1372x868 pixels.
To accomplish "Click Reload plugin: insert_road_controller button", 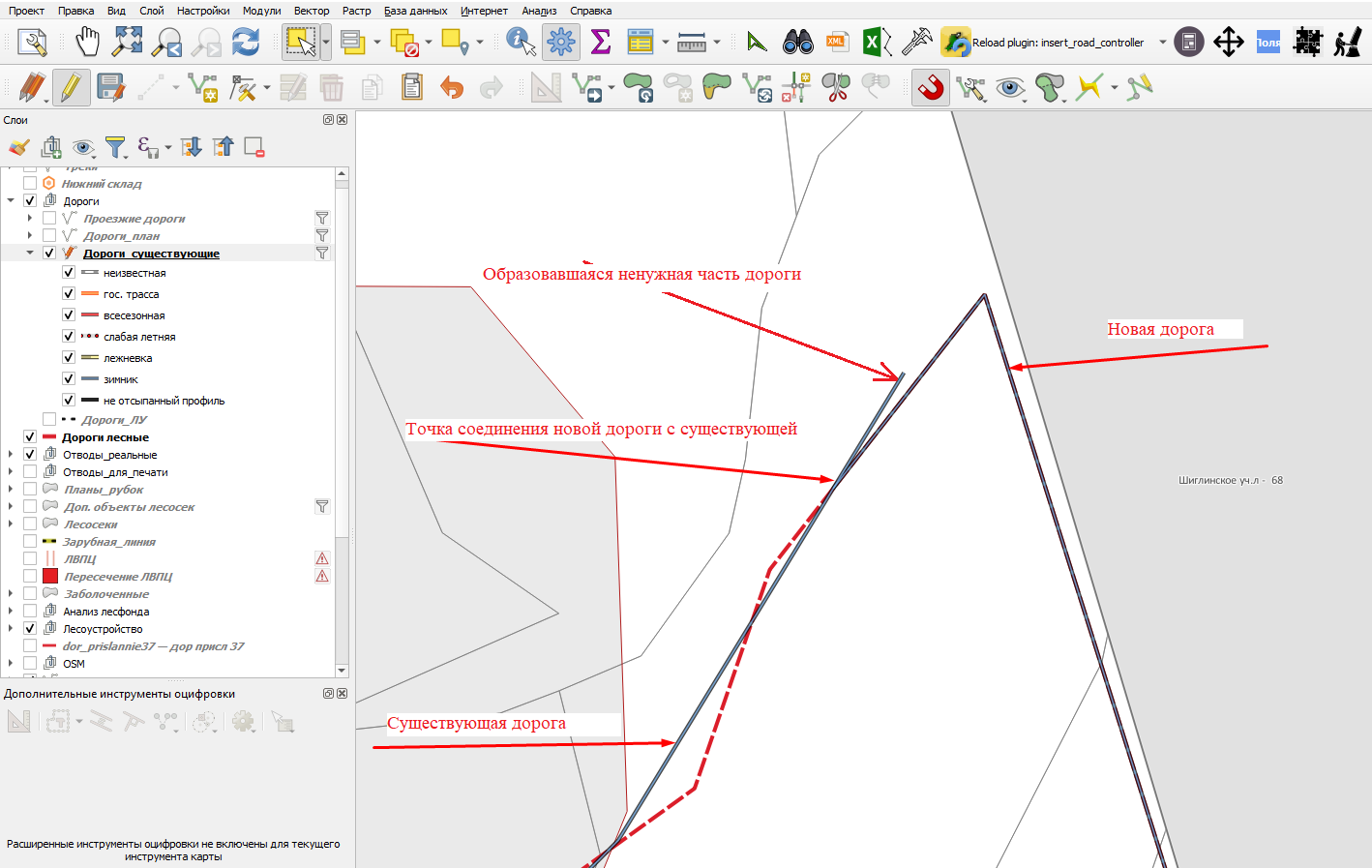I will (1043, 43).
